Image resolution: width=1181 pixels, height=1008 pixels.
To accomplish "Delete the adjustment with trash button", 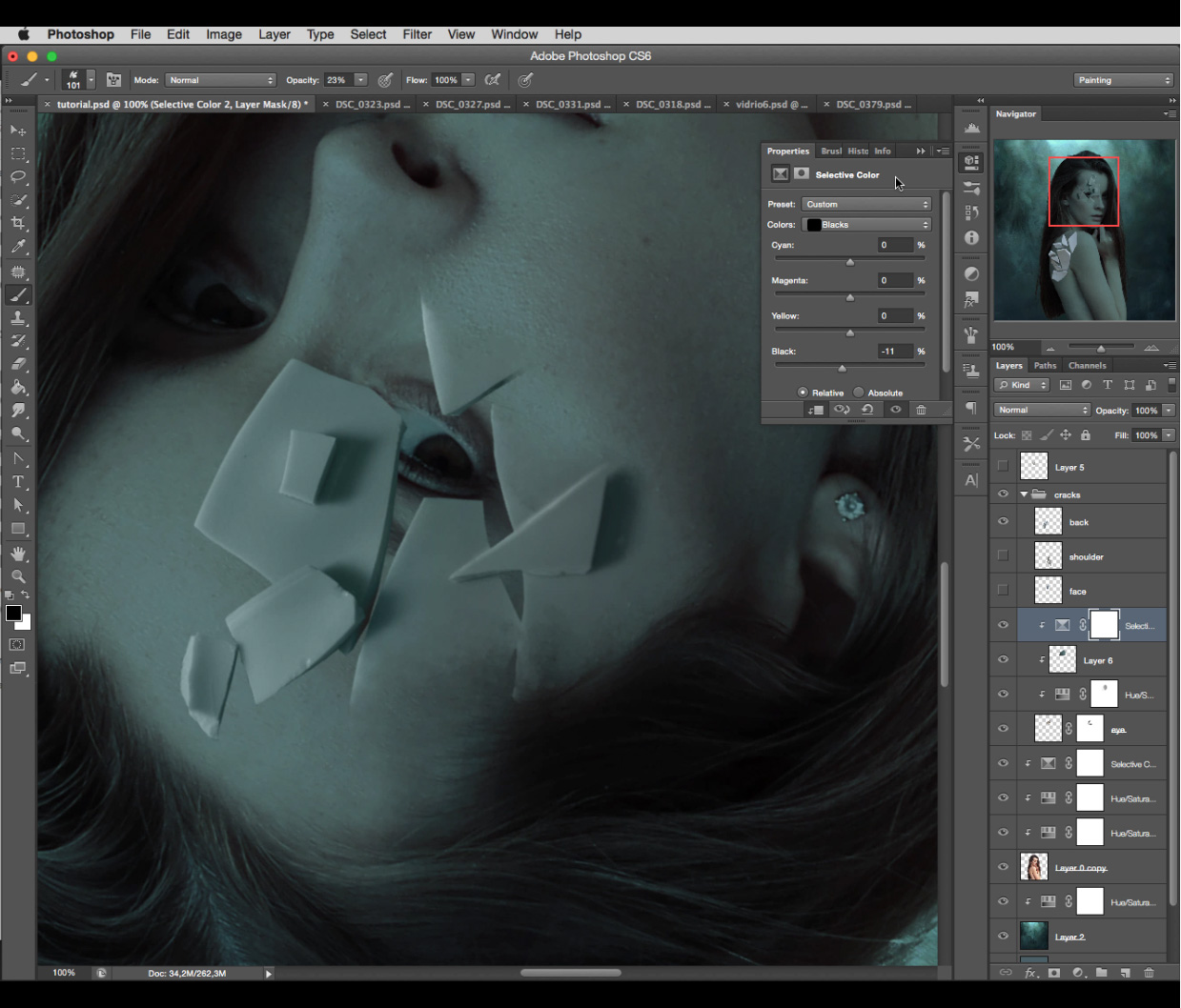I will (x=921, y=409).
